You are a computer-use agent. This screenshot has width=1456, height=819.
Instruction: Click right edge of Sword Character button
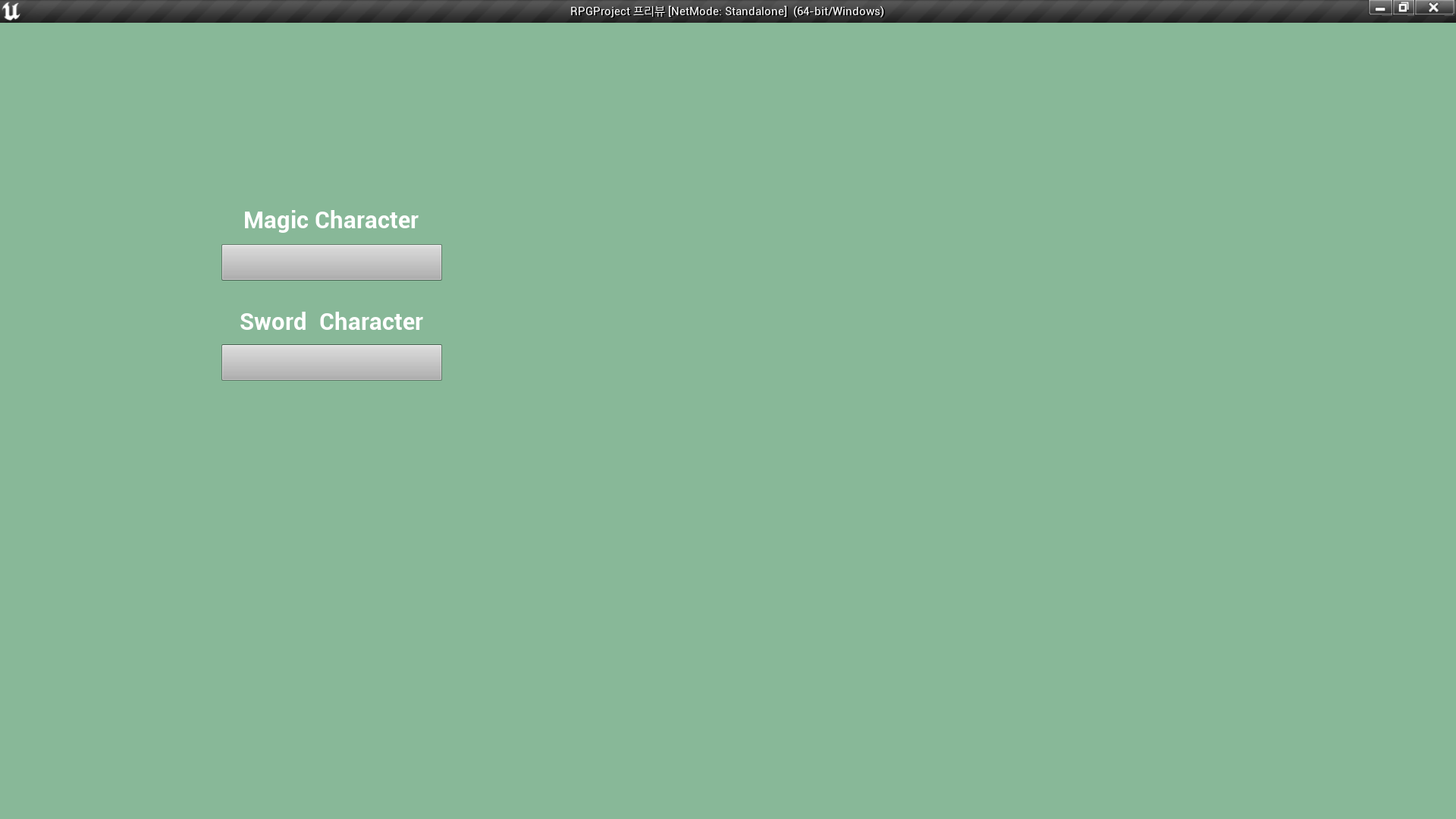(437, 362)
